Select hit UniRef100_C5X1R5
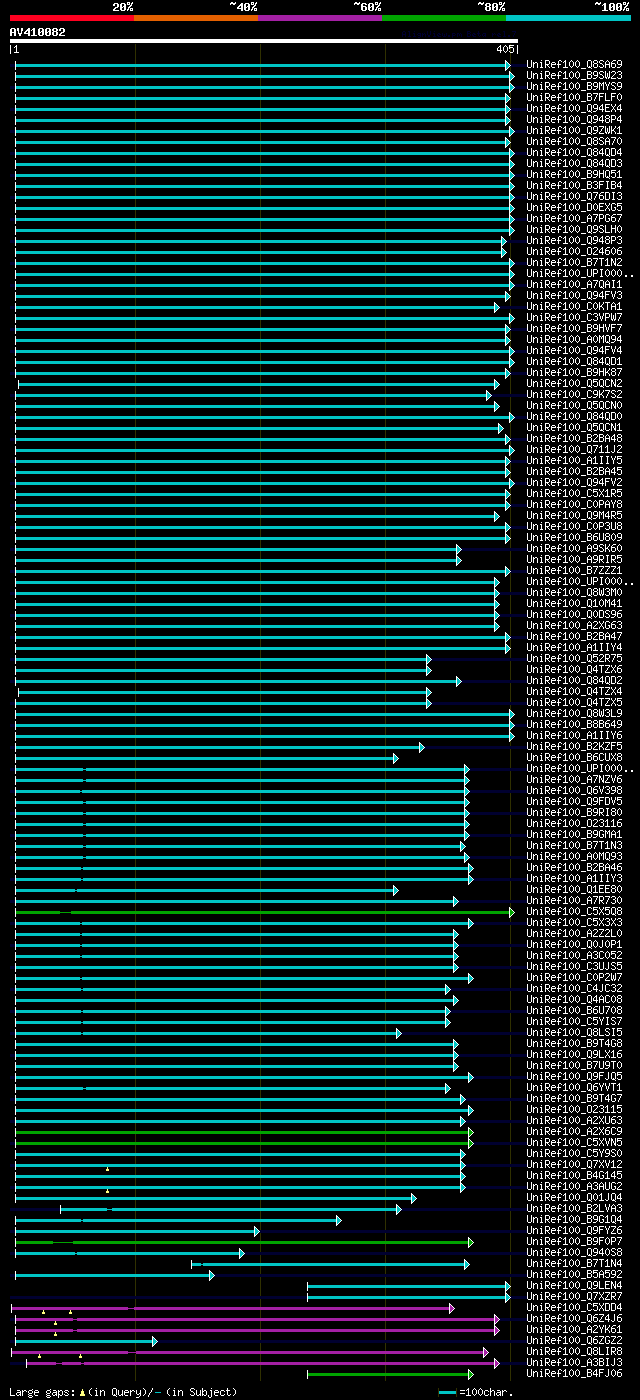 pyautogui.click(x=574, y=494)
